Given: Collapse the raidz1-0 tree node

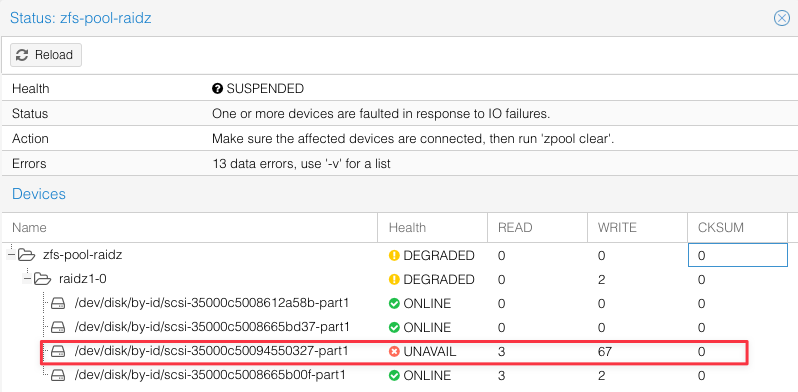Looking at the screenshot, I should point(28,279).
